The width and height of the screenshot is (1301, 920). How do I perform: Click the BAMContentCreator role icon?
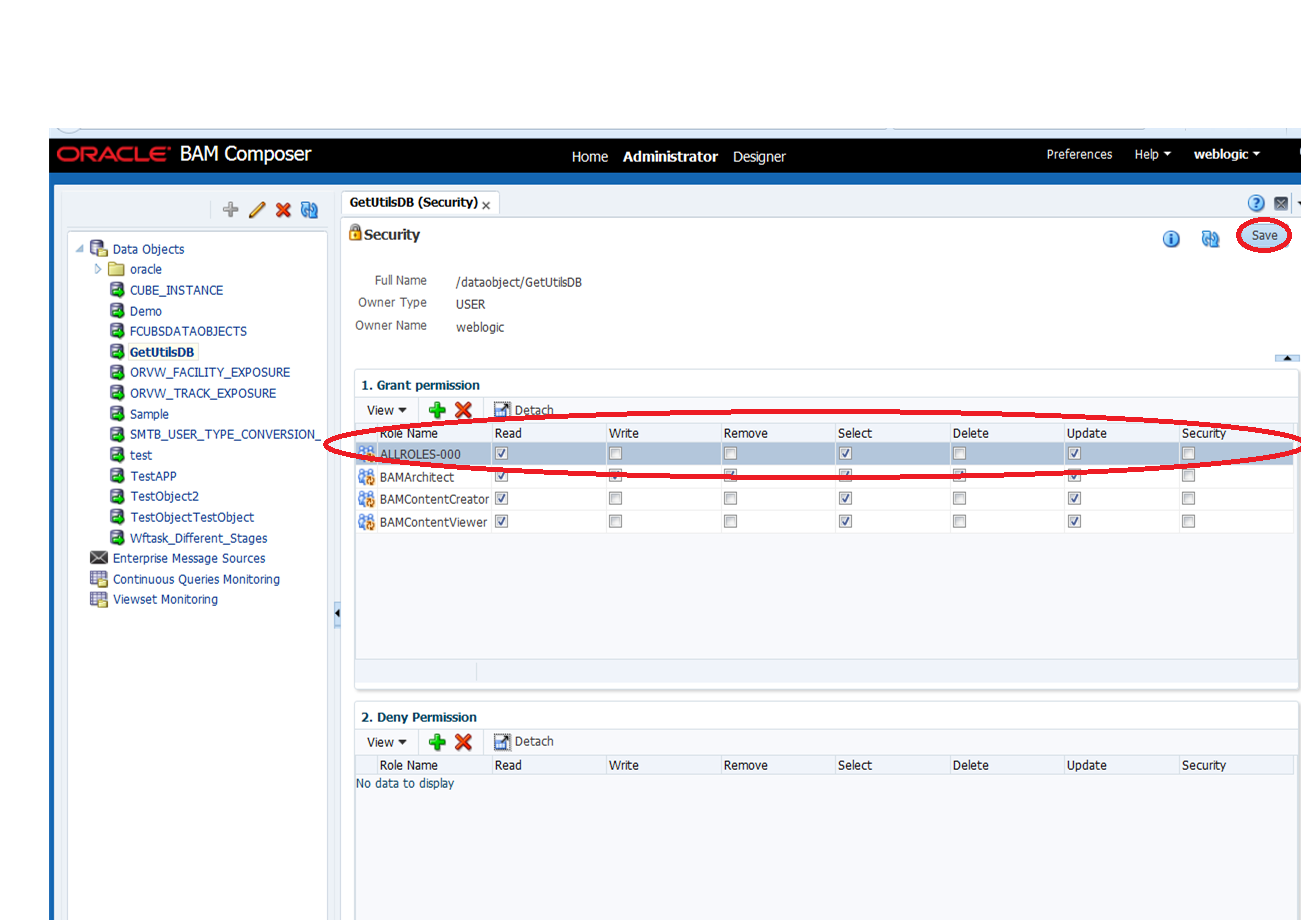tap(367, 499)
